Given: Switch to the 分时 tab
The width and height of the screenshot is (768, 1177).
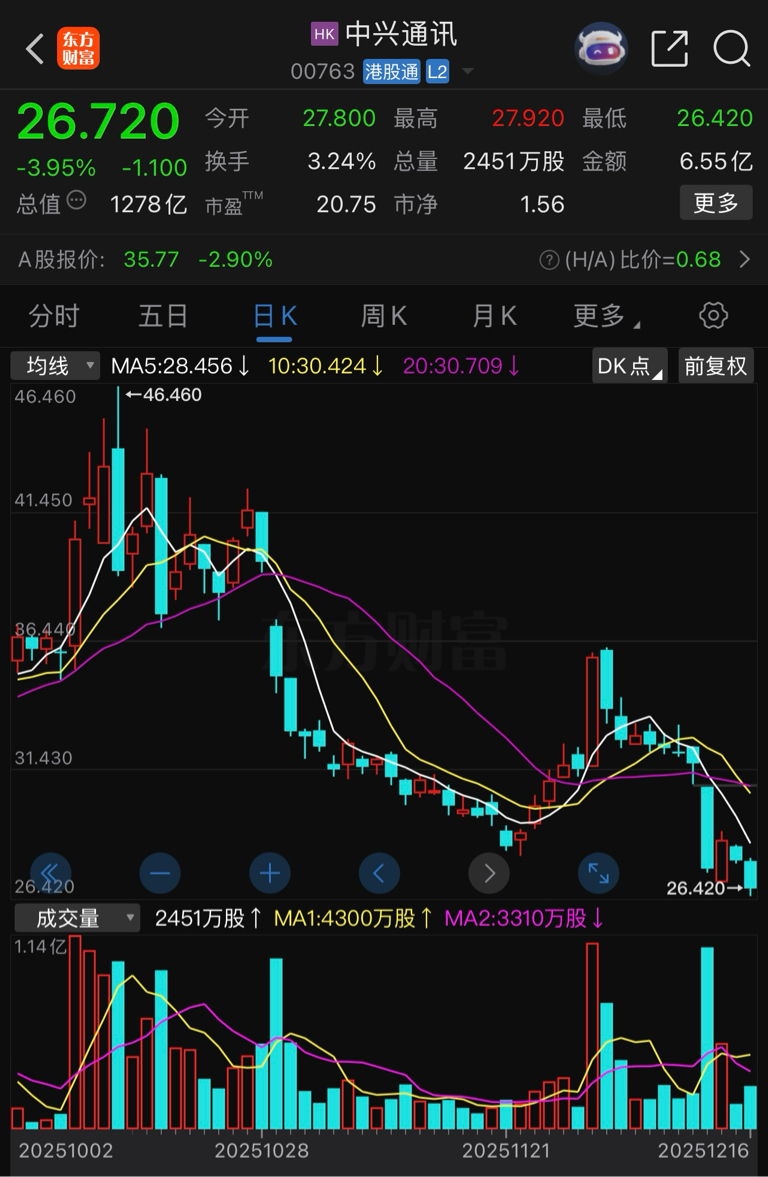Looking at the screenshot, I should [53, 316].
